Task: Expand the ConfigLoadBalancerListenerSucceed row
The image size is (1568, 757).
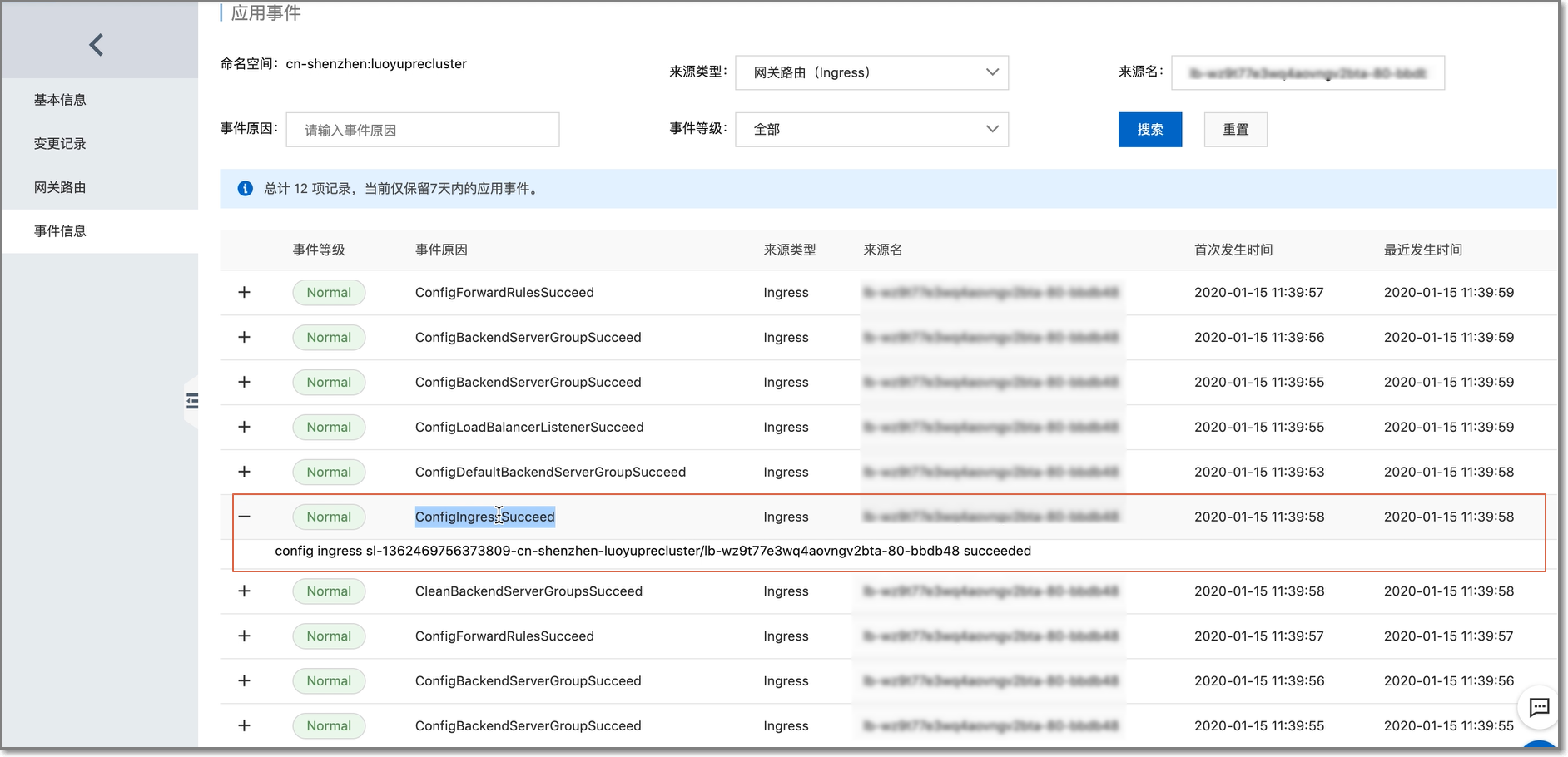Action: pos(244,428)
